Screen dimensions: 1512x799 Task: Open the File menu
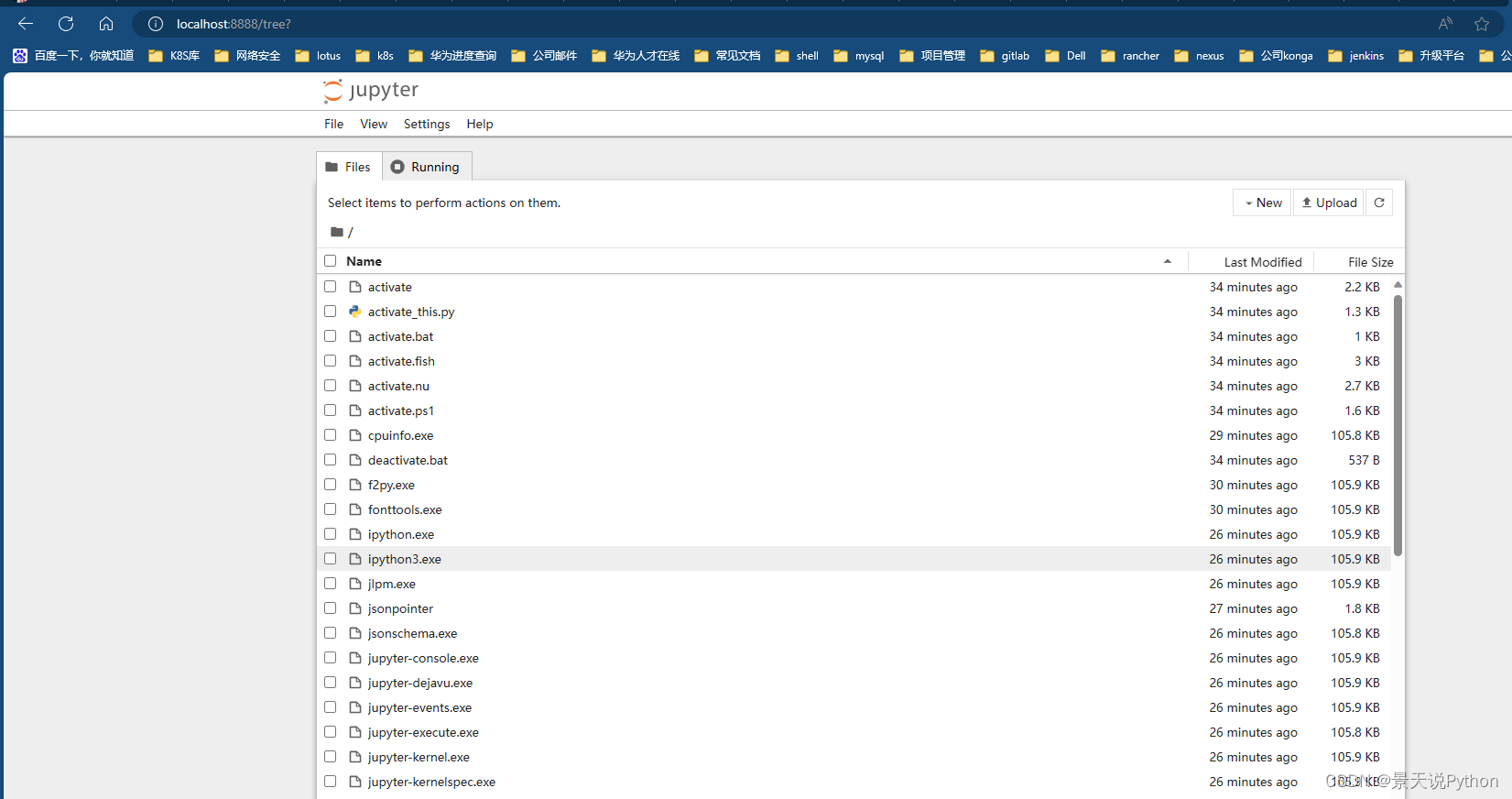click(334, 124)
